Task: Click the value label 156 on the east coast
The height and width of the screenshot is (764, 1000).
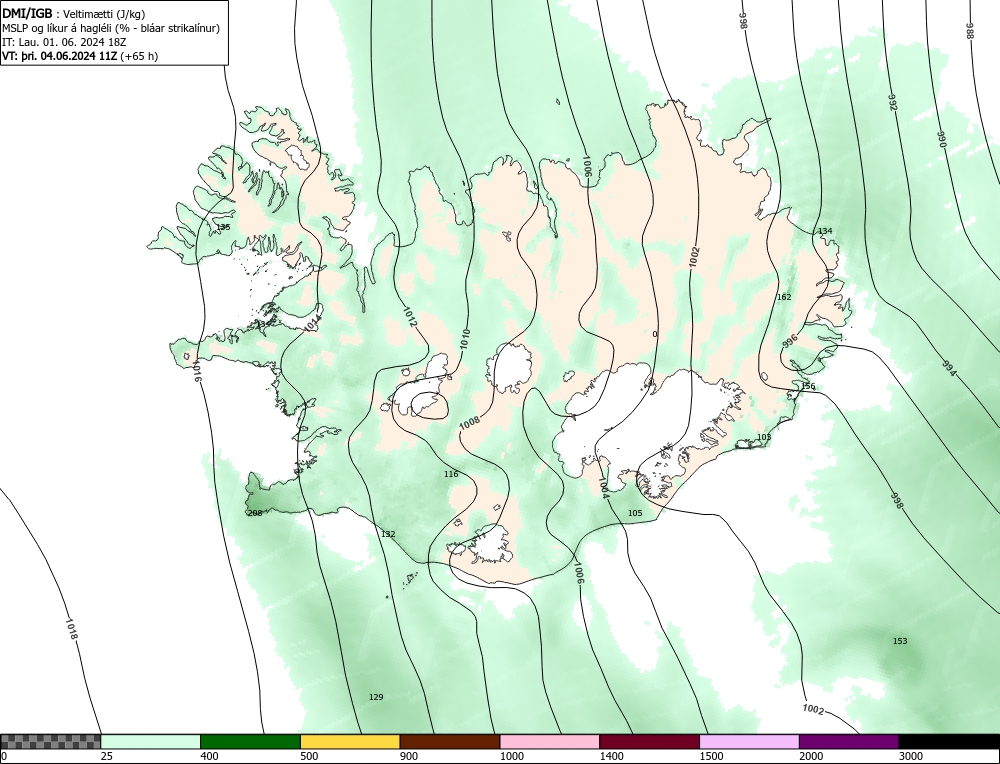Action: 808,386
